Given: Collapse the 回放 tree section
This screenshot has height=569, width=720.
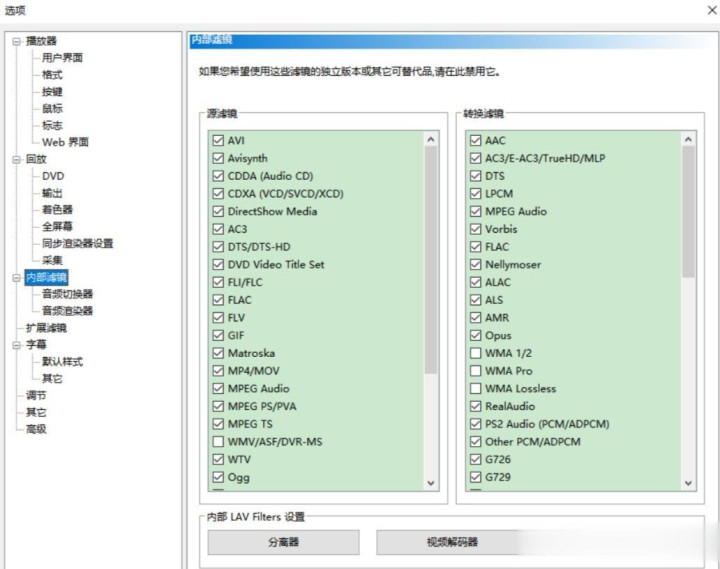Looking at the screenshot, I should point(16,159).
